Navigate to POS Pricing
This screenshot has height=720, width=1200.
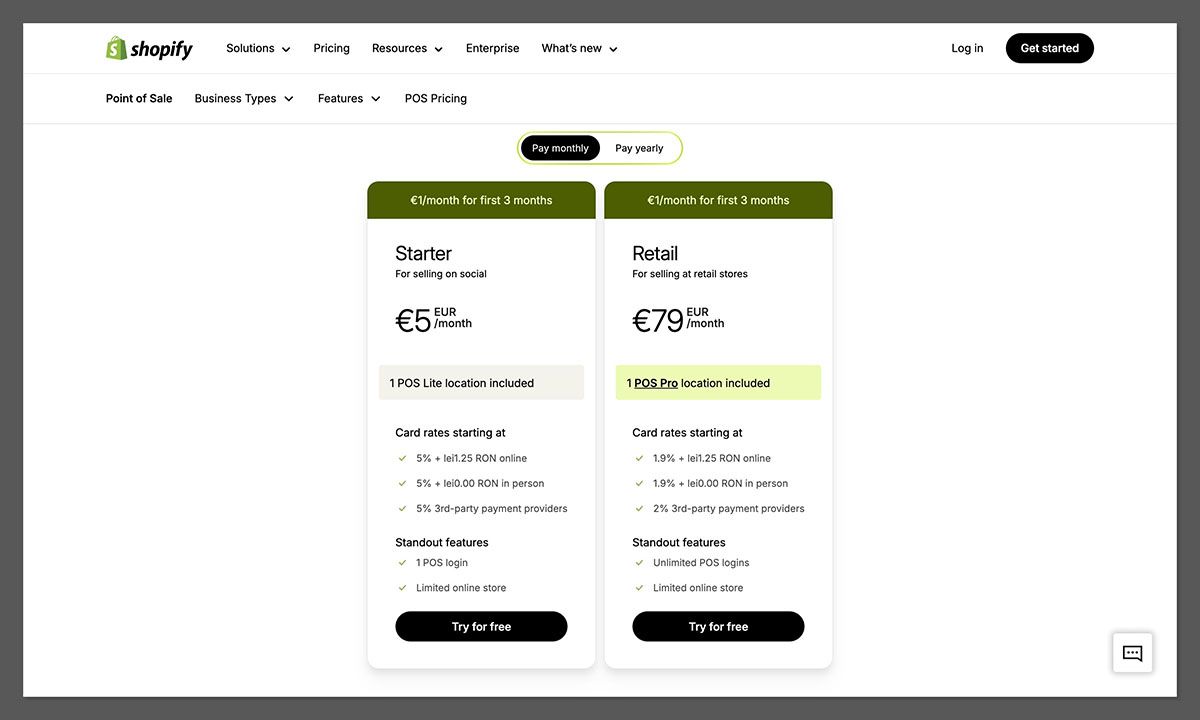coord(435,98)
